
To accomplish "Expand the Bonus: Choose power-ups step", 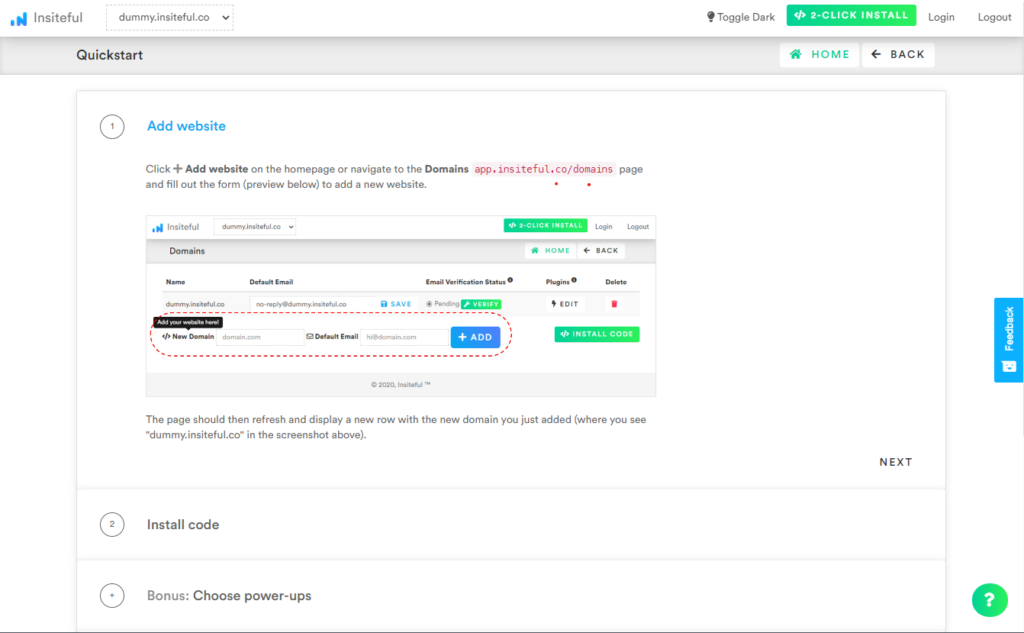I will (229, 596).
